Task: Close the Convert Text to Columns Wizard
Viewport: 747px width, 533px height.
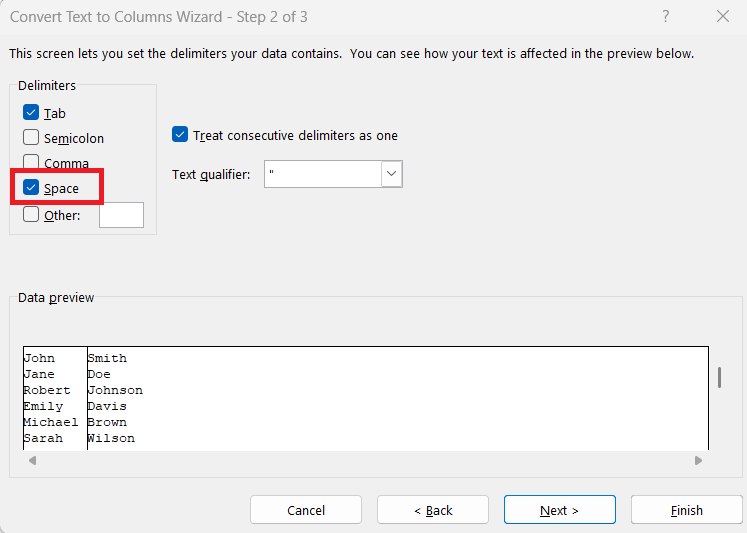Action: click(723, 17)
